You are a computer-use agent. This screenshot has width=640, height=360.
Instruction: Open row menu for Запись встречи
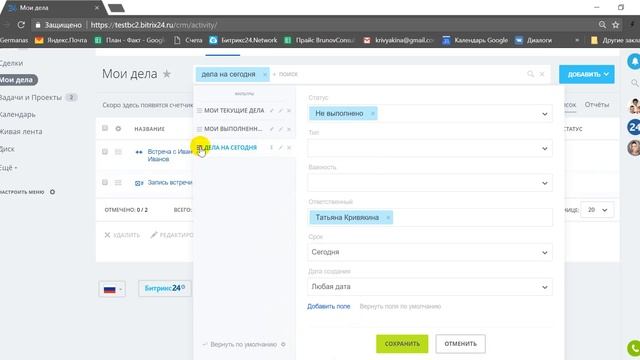pyautogui.click(x=118, y=182)
